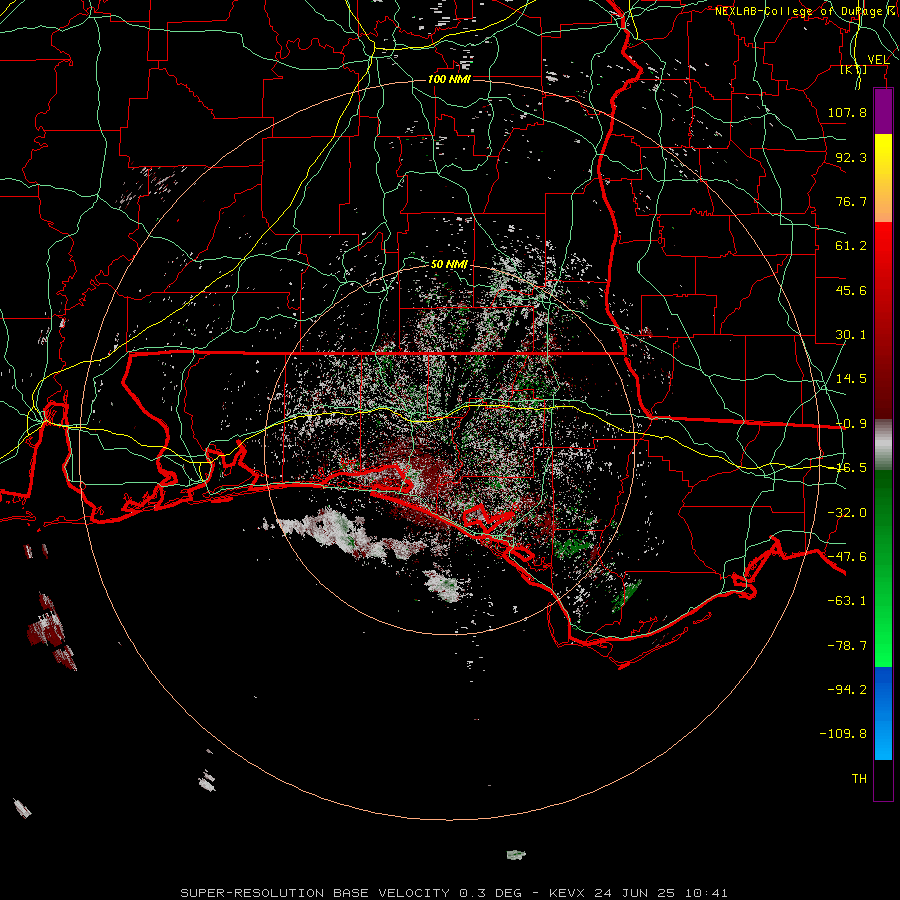Click the TH legend label

click(859, 779)
